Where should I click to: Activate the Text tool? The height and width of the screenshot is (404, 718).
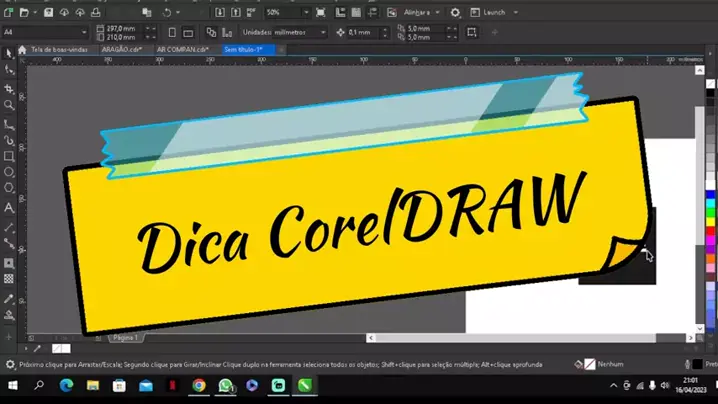point(9,207)
